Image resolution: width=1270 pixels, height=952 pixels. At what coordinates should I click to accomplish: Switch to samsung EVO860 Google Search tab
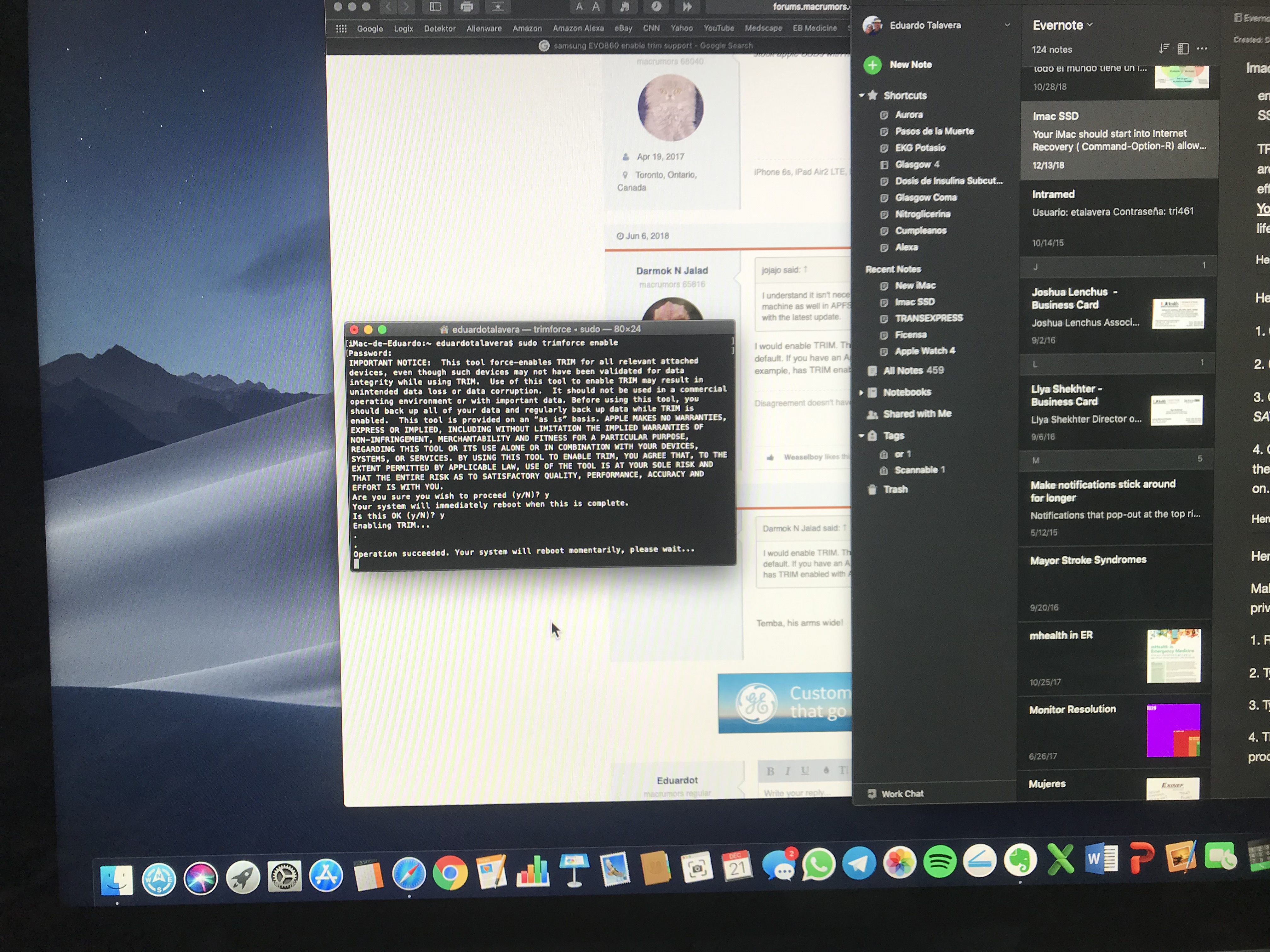coord(645,46)
